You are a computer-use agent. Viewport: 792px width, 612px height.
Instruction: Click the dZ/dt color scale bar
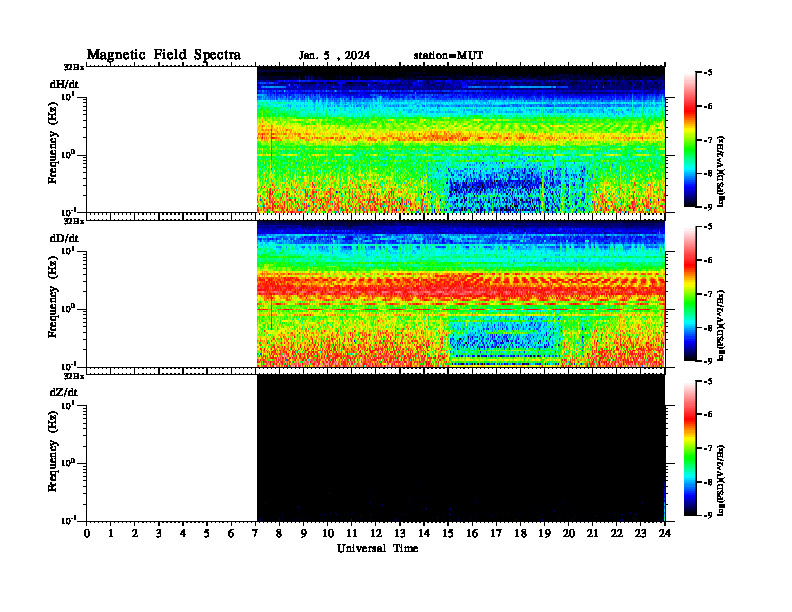690,448
